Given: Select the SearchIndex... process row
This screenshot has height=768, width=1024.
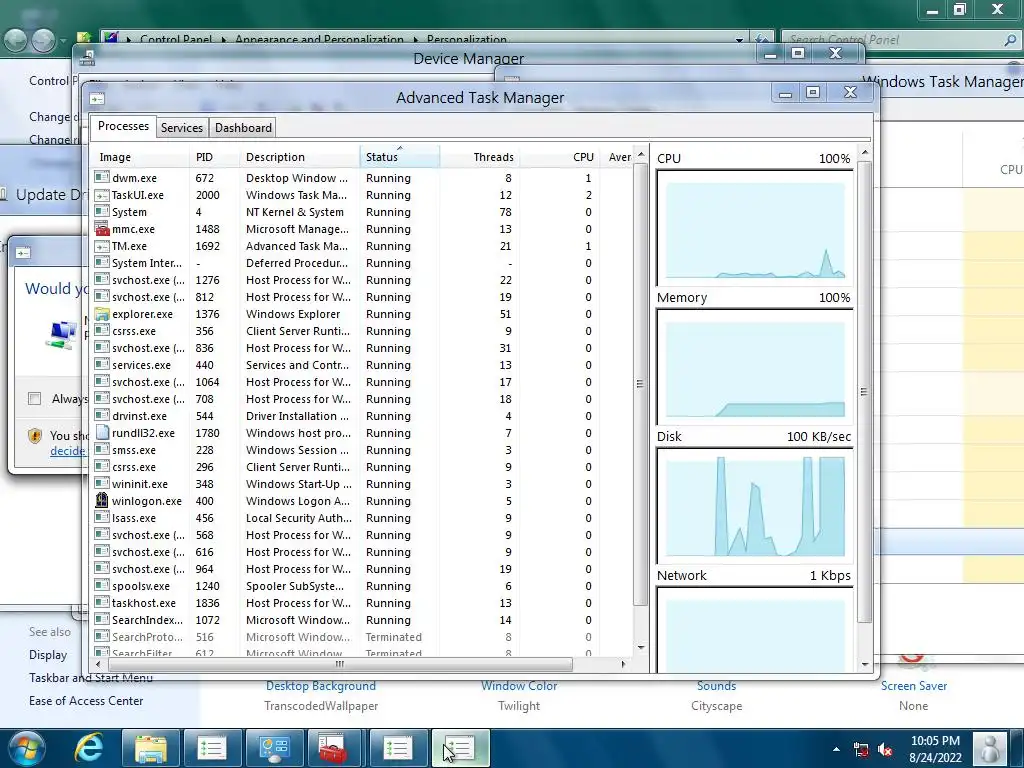Looking at the screenshot, I should (362, 620).
